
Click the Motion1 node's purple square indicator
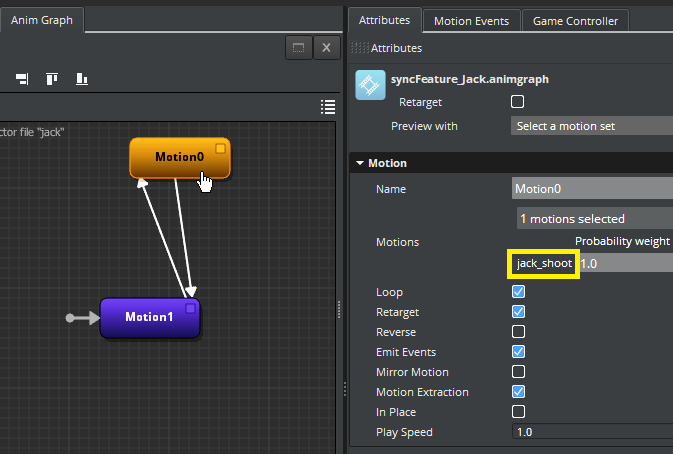click(190, 309)
